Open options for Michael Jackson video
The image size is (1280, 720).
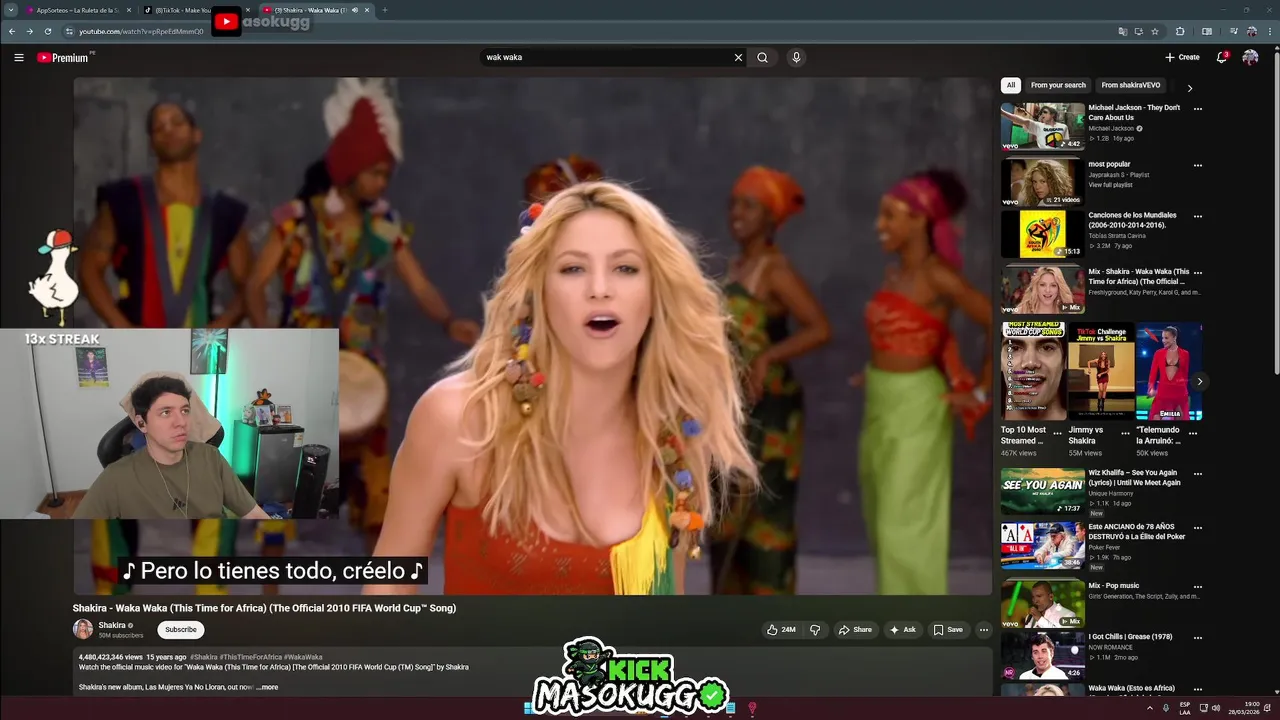tap(1198, 109)
